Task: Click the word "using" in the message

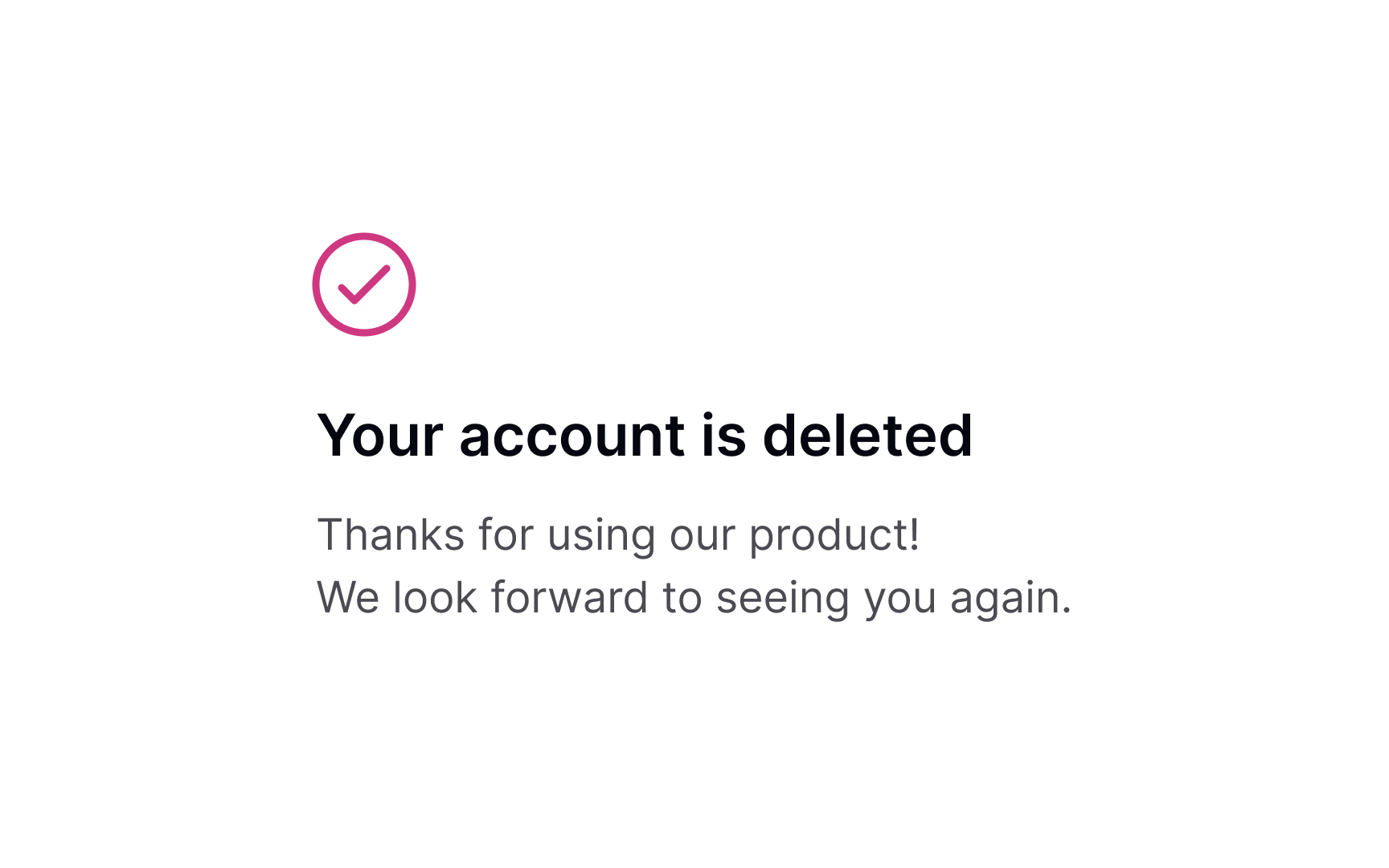Action: [600, 535]
